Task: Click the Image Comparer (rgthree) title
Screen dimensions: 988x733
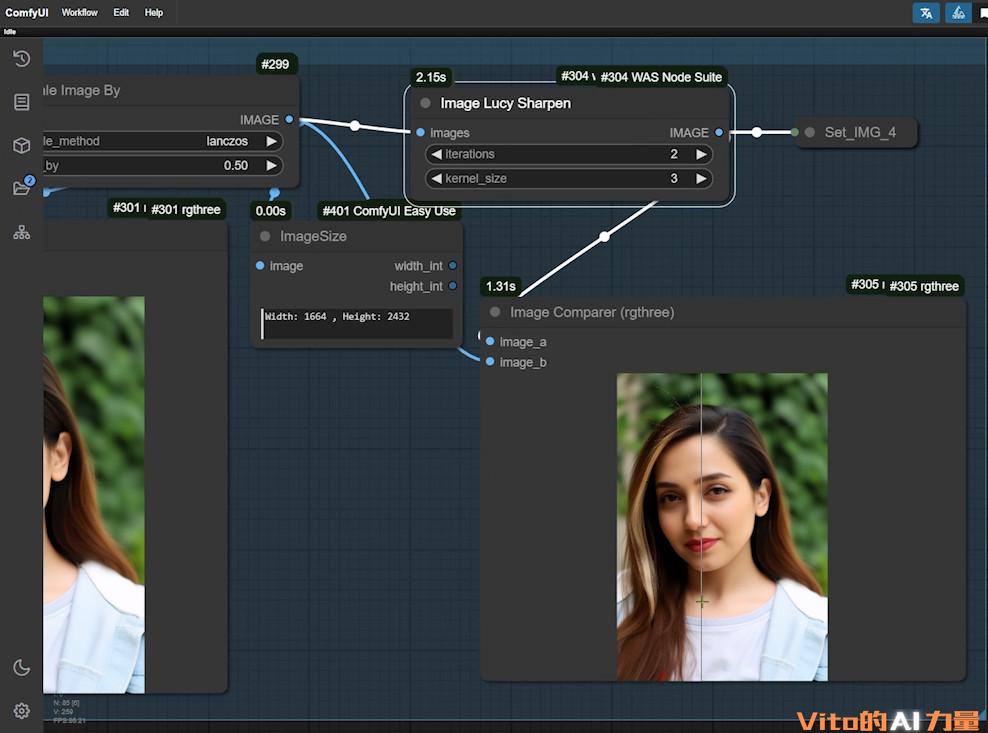Action: [592, 313]
